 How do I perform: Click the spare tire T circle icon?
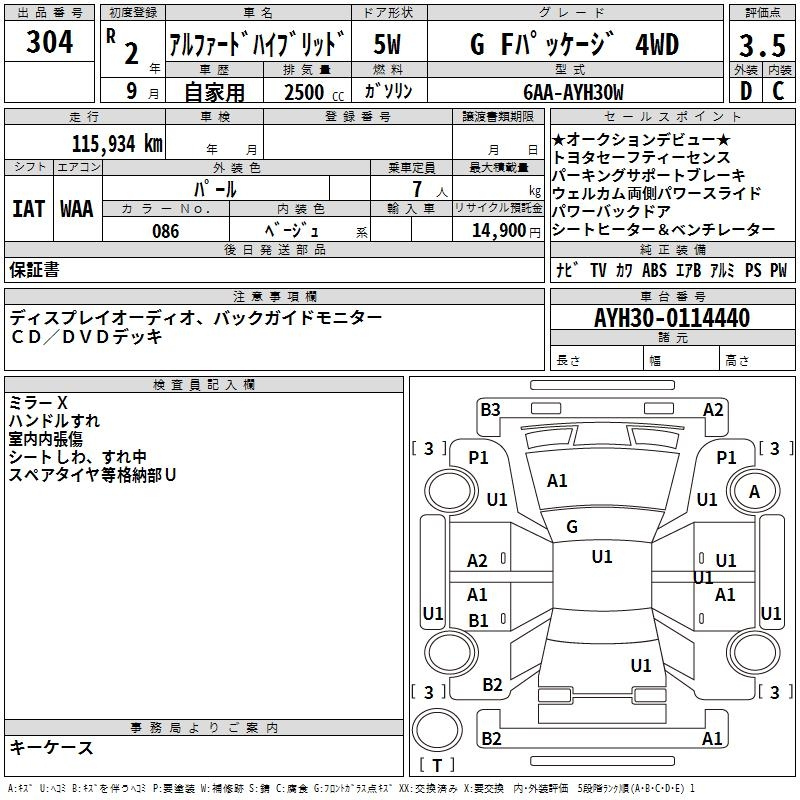pyautogui.click(x=437, y=731)
